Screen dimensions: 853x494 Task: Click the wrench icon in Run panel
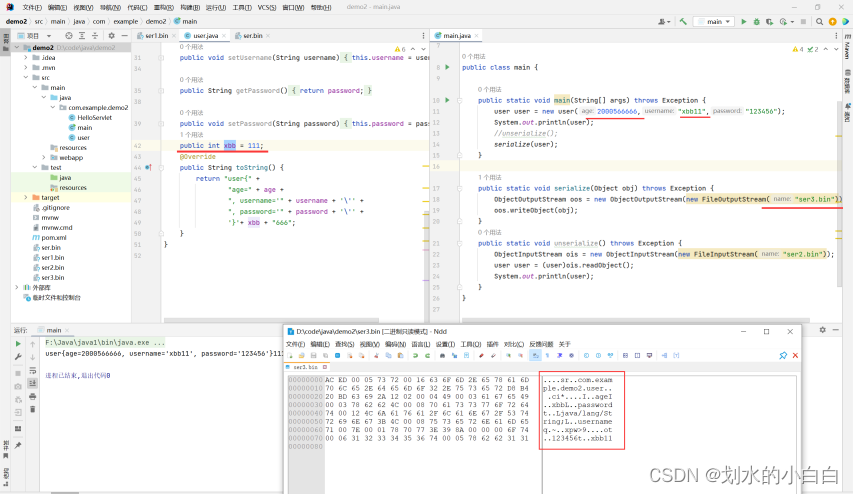click(18, 357)
